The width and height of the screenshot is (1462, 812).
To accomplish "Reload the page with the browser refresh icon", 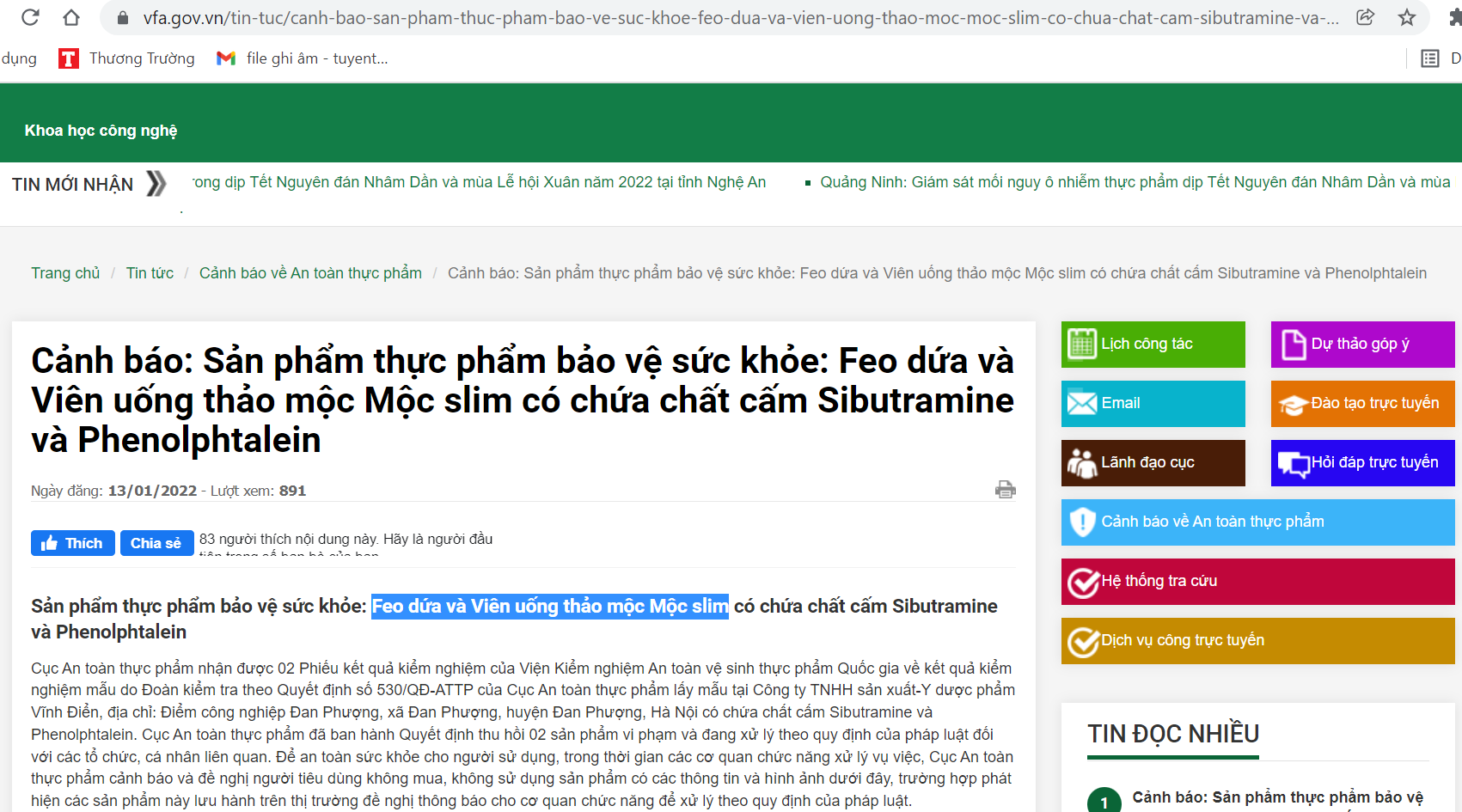I will [x=30, y=17].
